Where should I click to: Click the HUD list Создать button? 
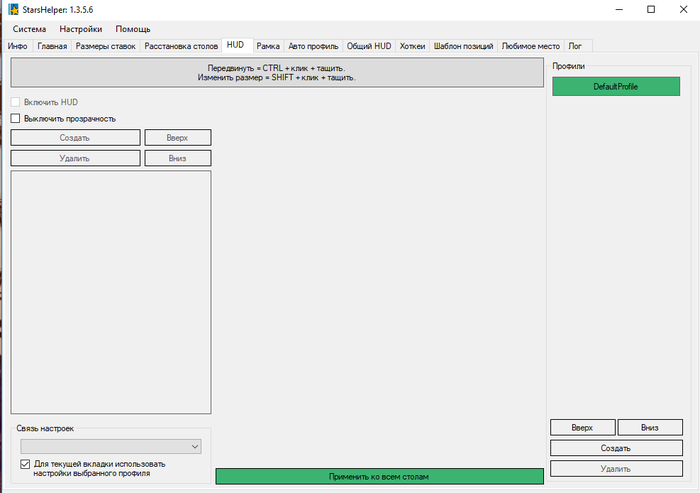point(75,138)
